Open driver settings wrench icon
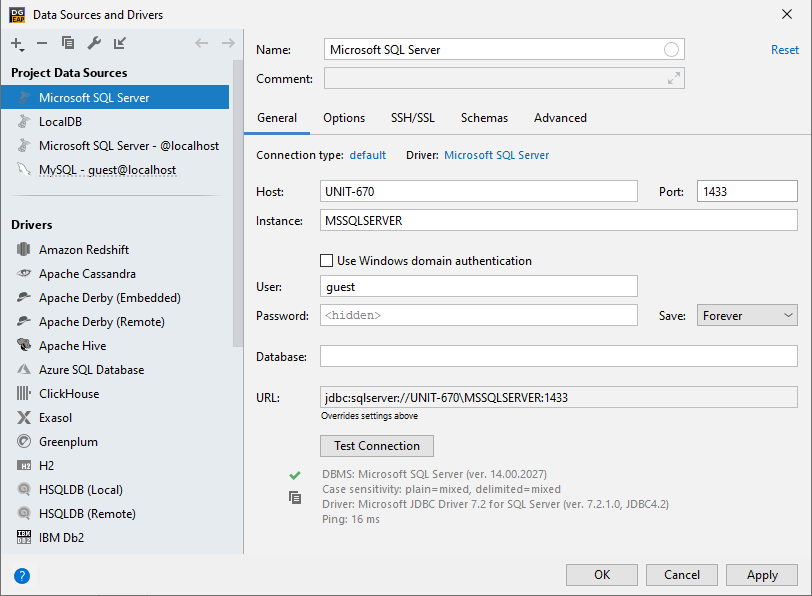 pos(94,43)
